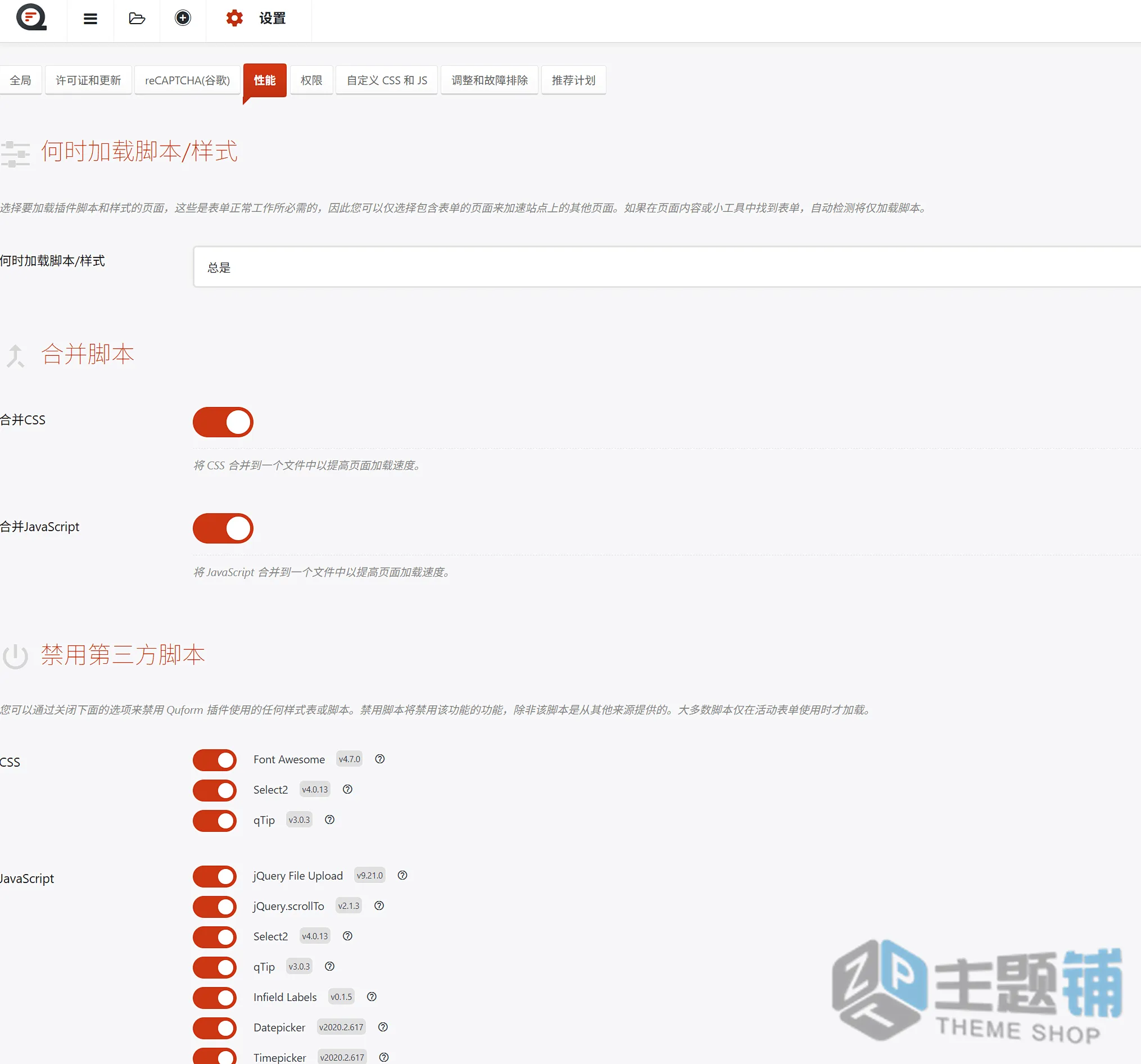1141x1064 pixels.
Task: Disable jQuery File Upload script toggle
Action: pos(215,876)
